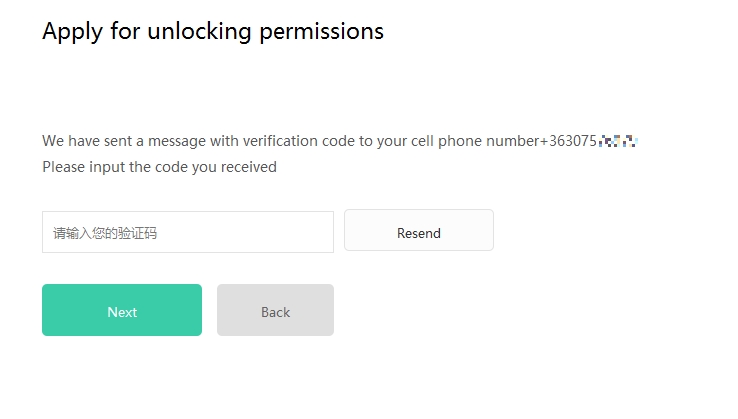Click the blurred digits of the phone number
The height and width of the screenshot is (419, 738).
click(x=618, y=141)
